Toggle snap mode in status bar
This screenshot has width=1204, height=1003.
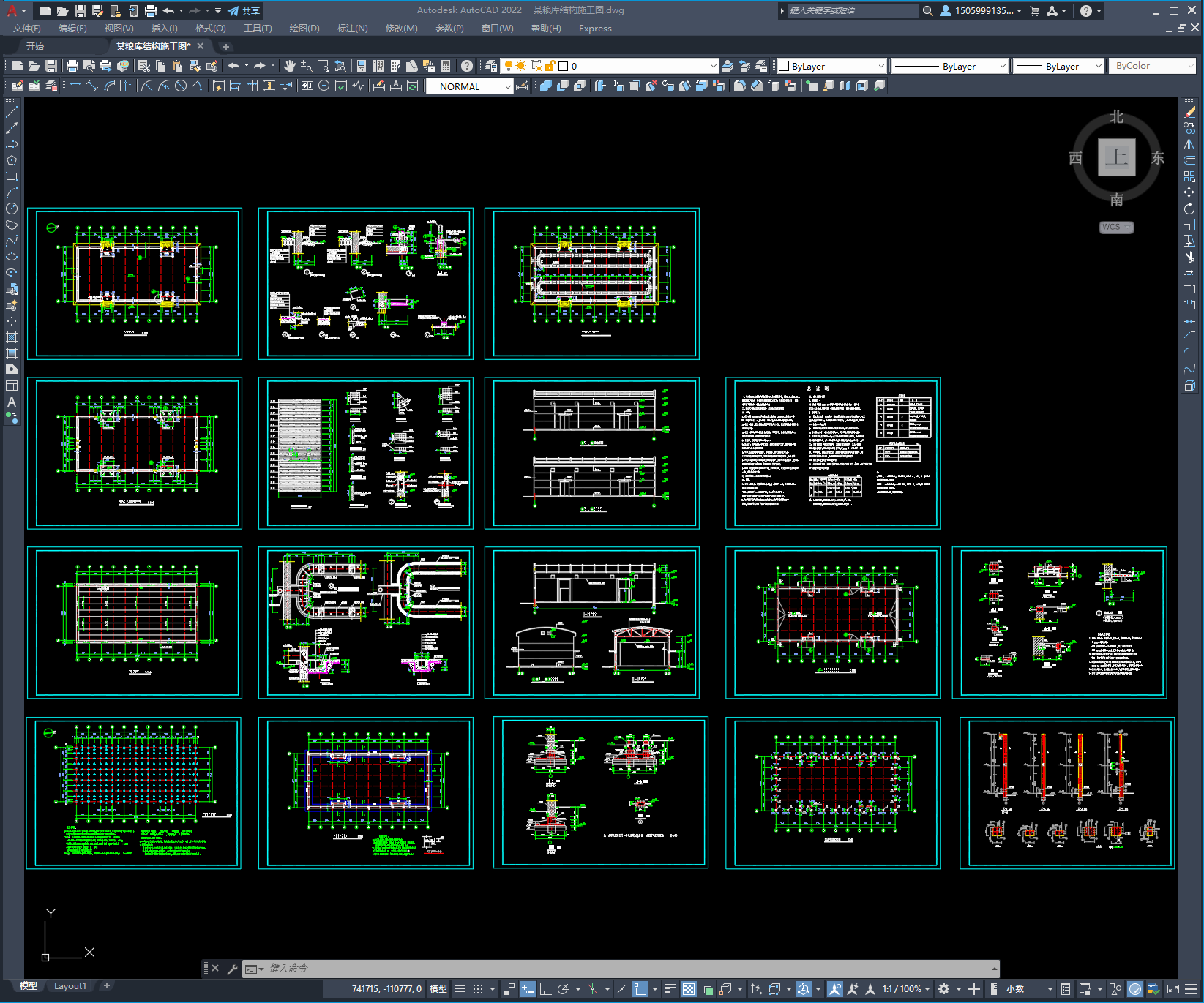coord(478,989)
